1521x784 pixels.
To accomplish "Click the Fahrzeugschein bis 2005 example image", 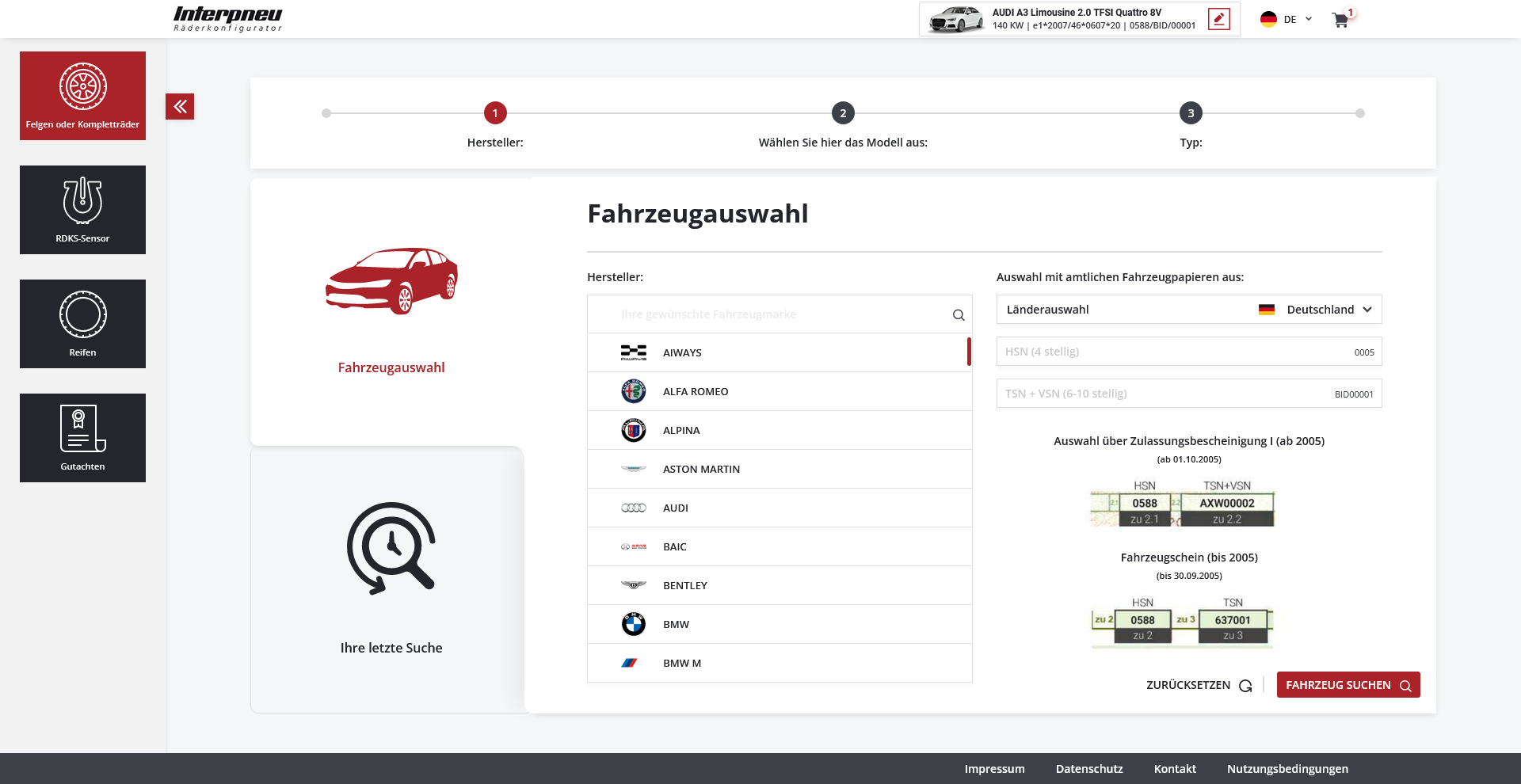I will tap(1182, 623).
